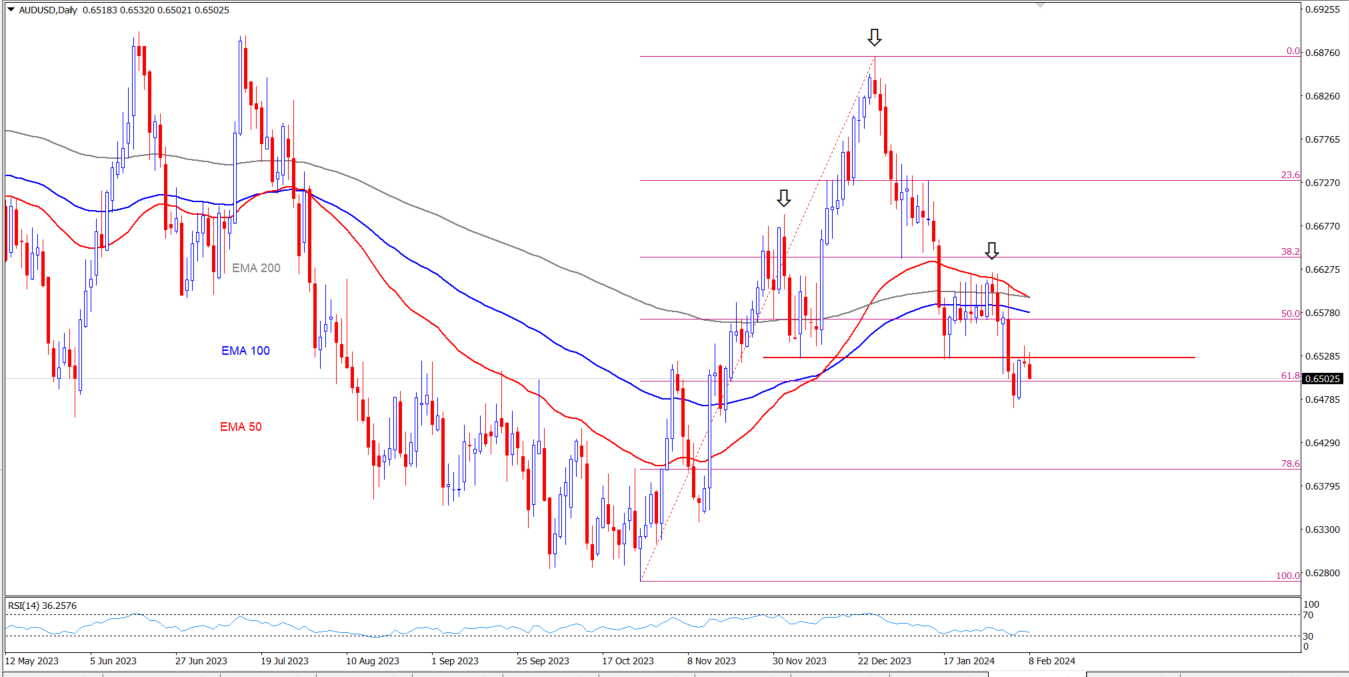Click the blue EMA 100 text label
Image resolution: width=1349 pixels, height=677 pixels.
(x=245, y=351)
